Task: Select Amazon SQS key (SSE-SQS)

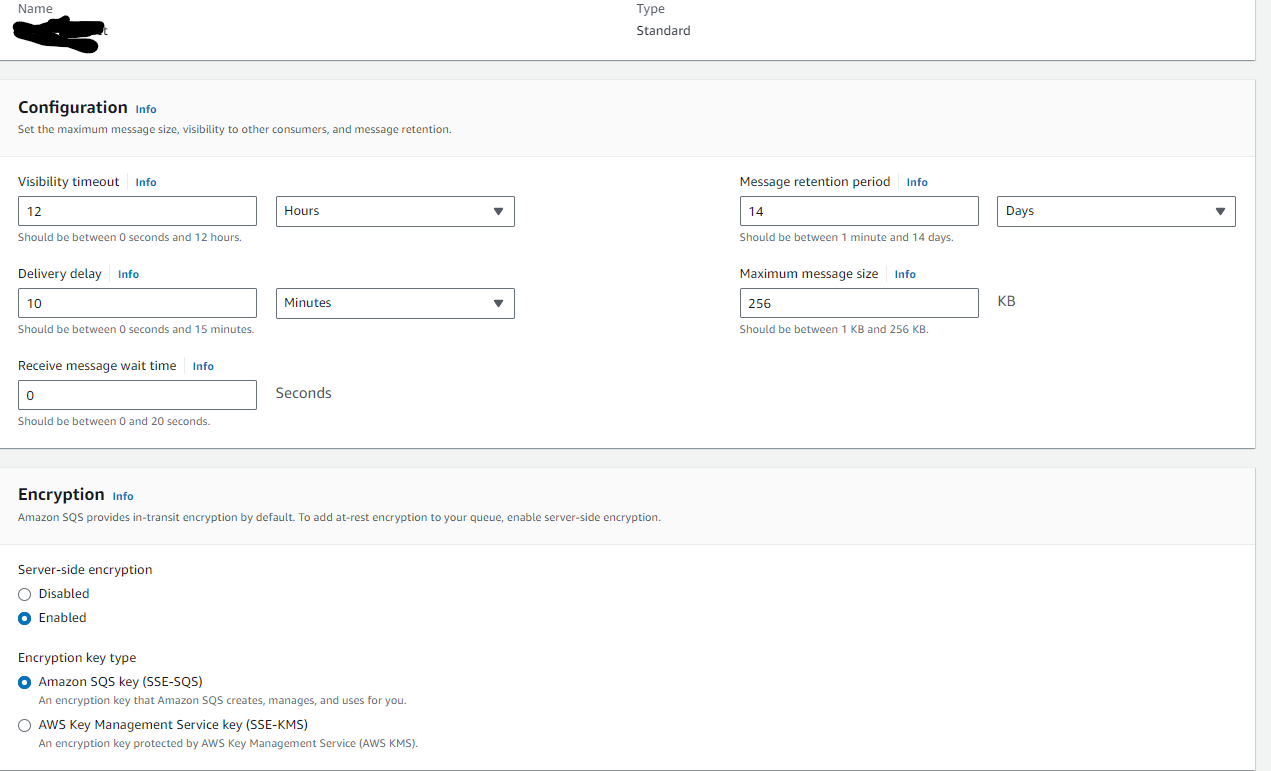Action: [24, 681]
